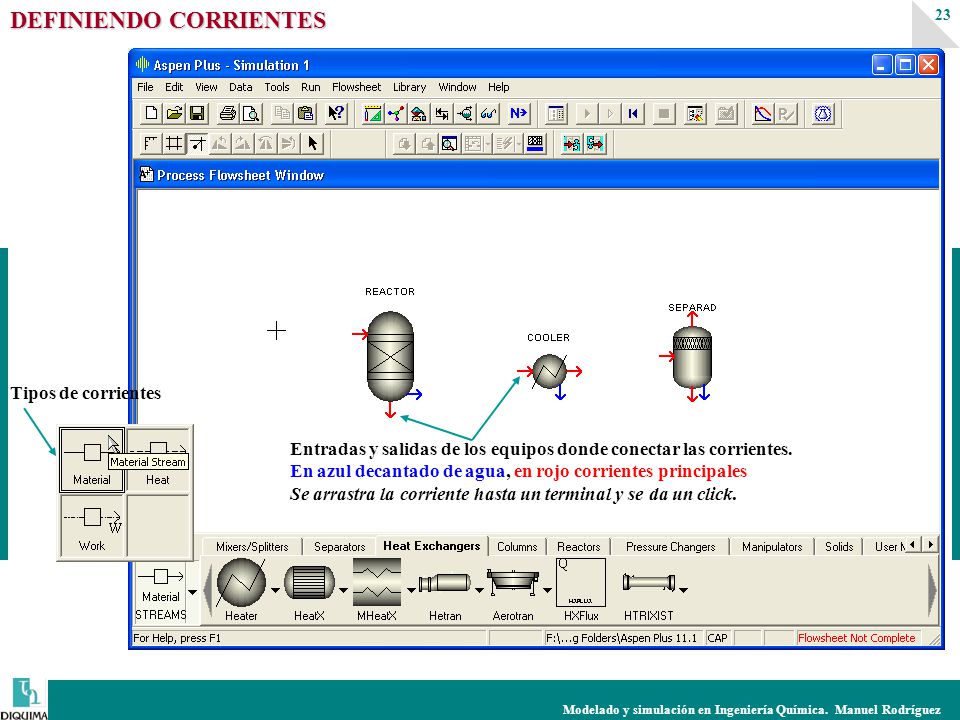Expand the dropdown arrow next to Hetran
The height and width of the screenshot is (720, 960).
point(479,590)
